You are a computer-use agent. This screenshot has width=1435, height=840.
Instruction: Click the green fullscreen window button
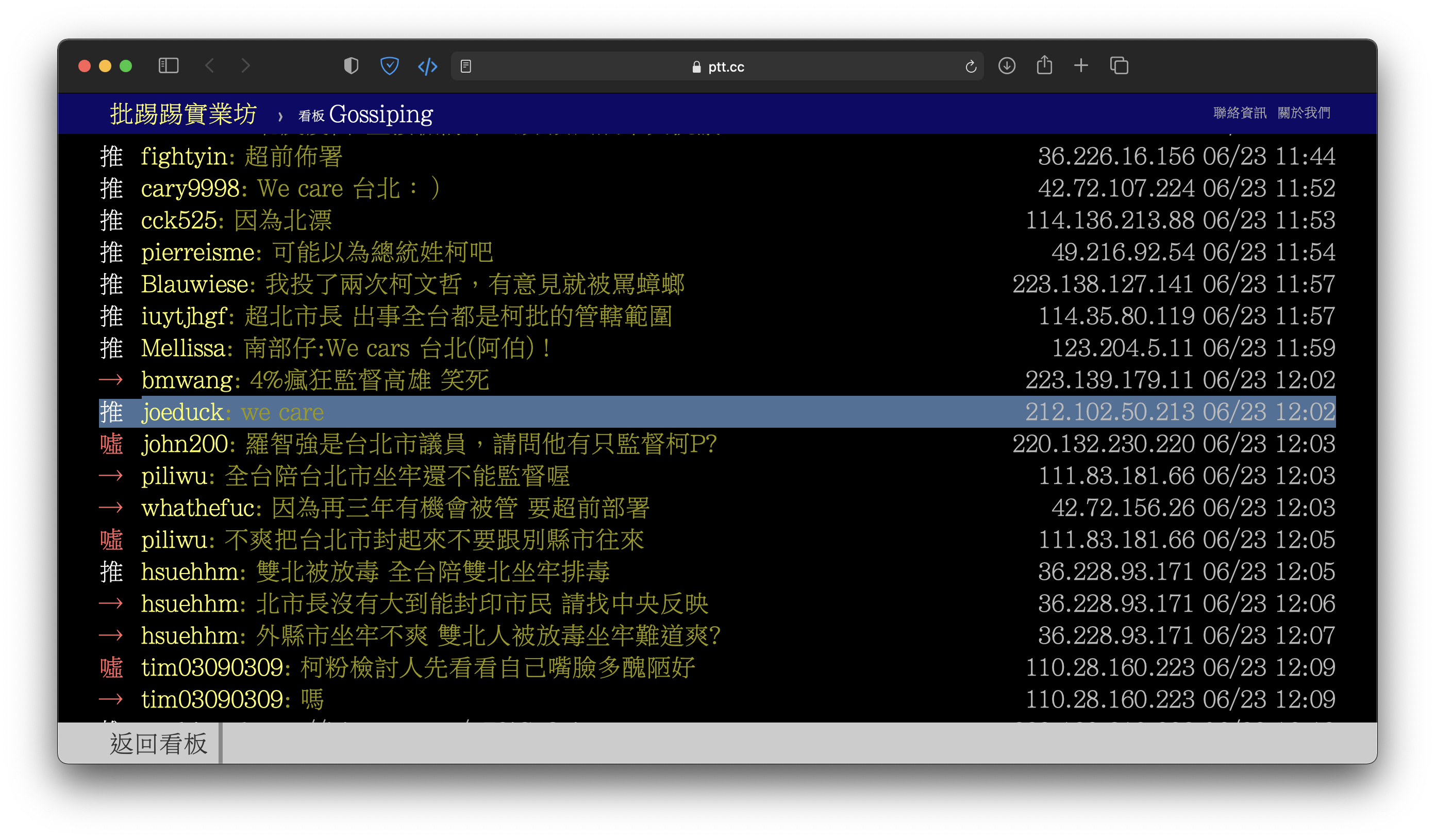pyautogui.click(x=126, y=66)
